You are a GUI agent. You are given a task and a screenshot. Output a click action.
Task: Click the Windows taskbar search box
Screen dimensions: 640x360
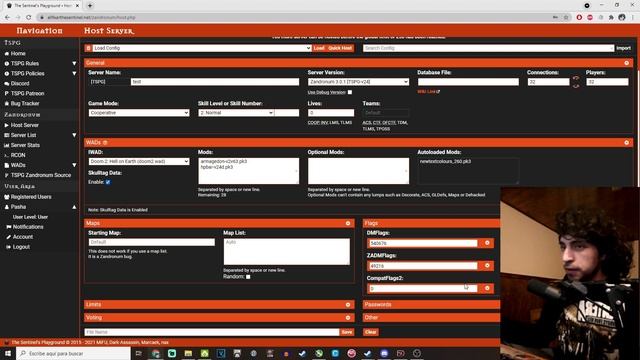coord(73,353)
